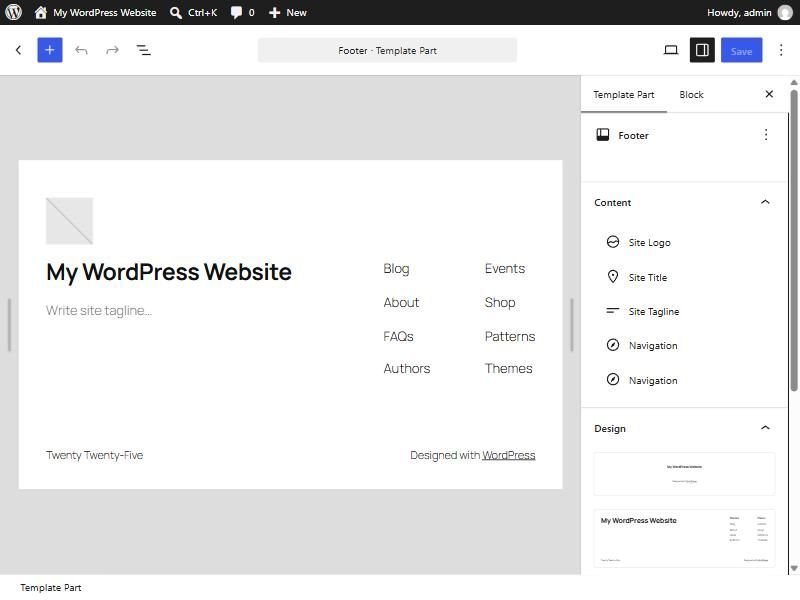Open the Ctrl+K command palette search

(x=193, y=12)
